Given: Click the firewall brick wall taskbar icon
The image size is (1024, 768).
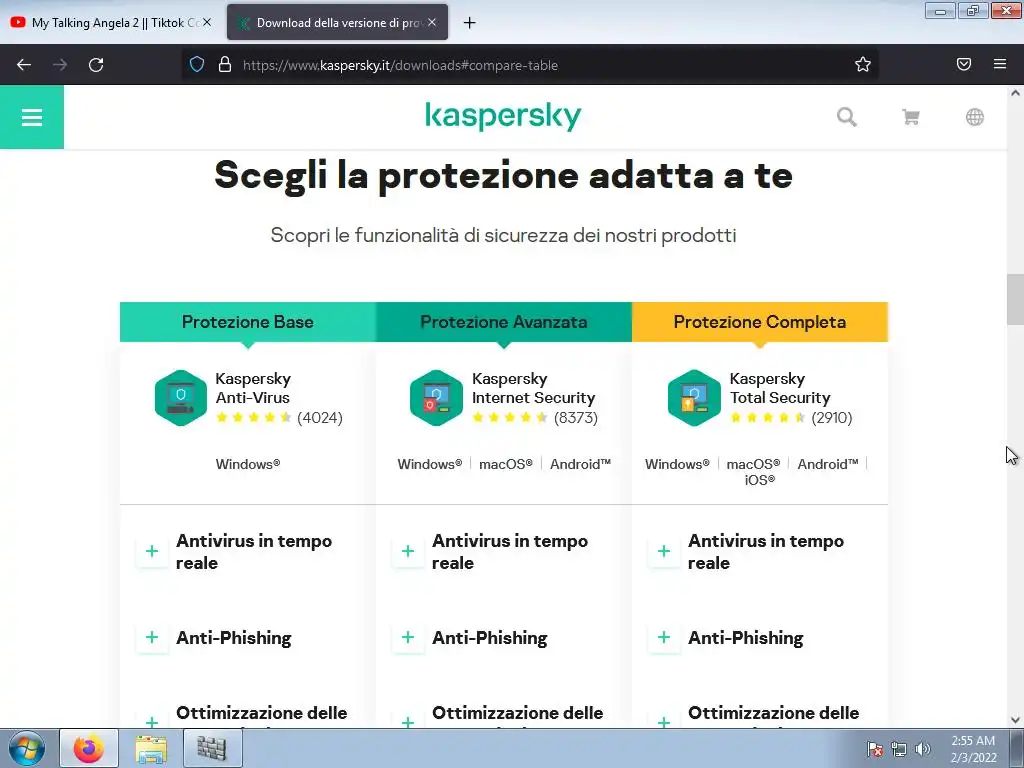Looking at the screenshot, I should coord(212,748).
